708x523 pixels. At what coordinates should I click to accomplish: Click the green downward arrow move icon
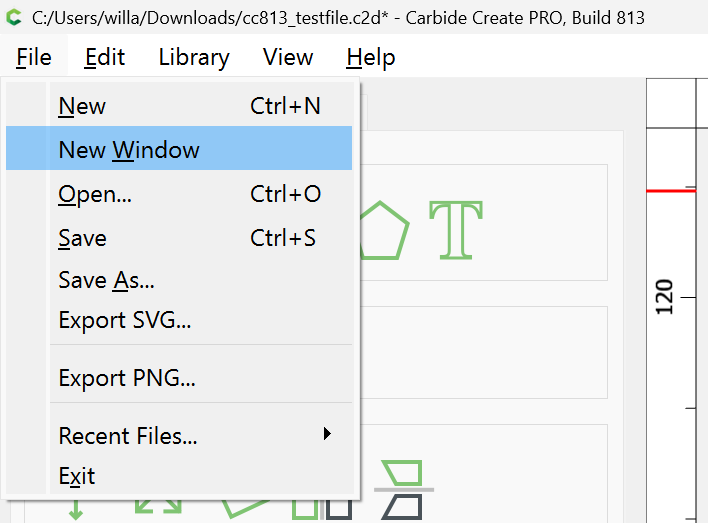click(76, 509)
